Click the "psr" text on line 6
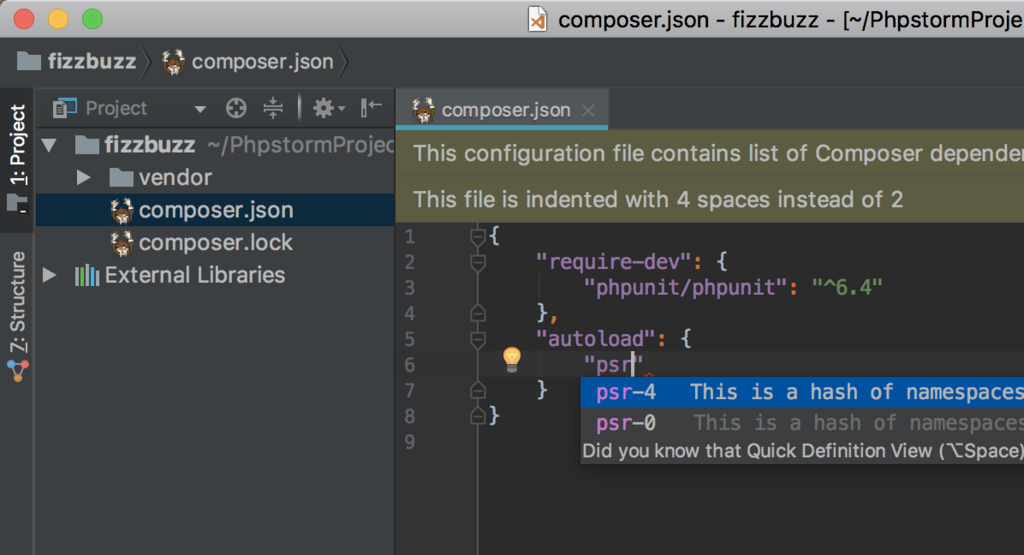The width and height of the screenshot is (1024, 555). pos(614,364)
